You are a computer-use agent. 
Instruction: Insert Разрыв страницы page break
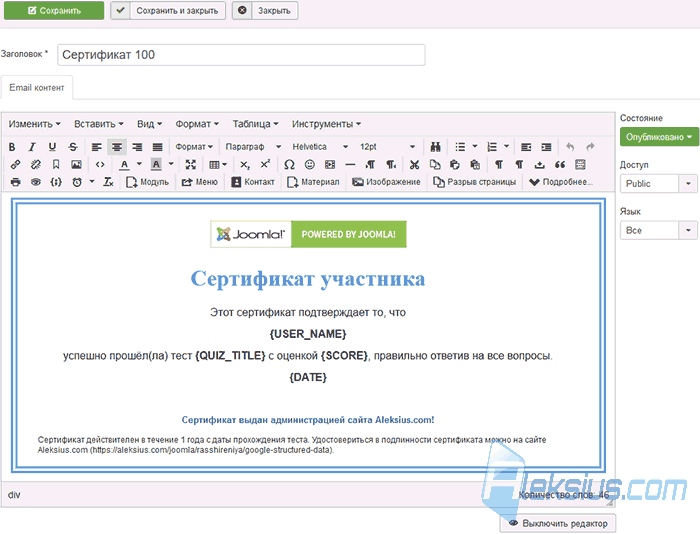pos(475,182)
